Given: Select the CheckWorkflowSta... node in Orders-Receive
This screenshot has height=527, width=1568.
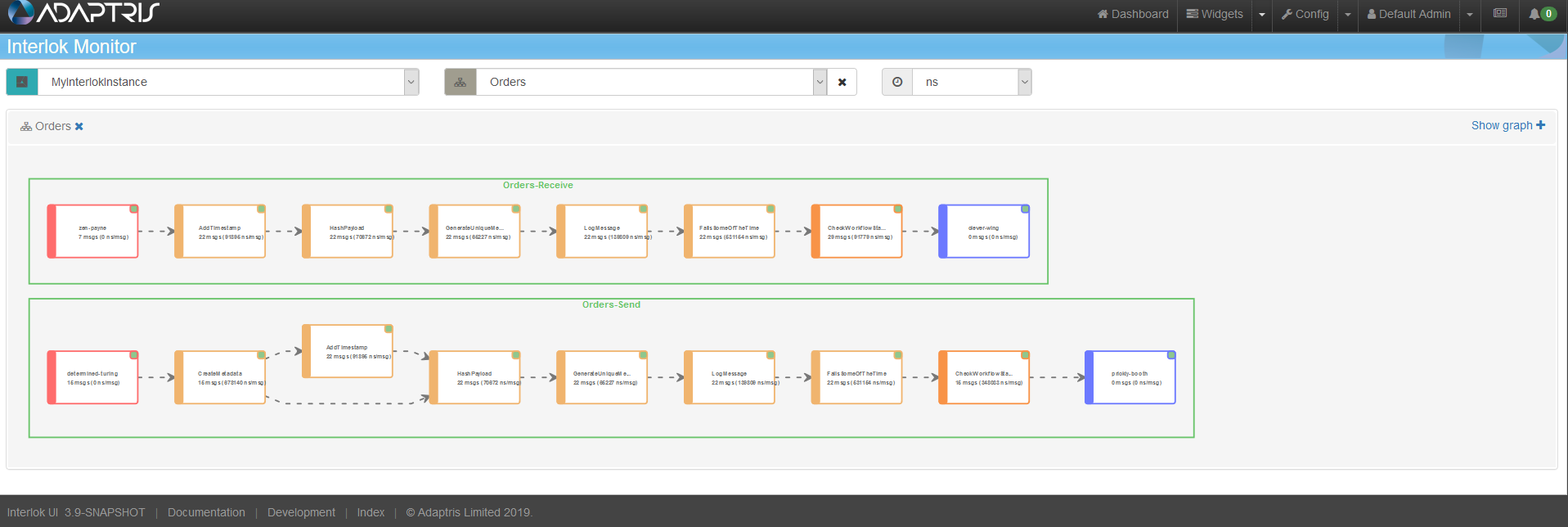Looking at the screenshot, I should click(857, 232).
